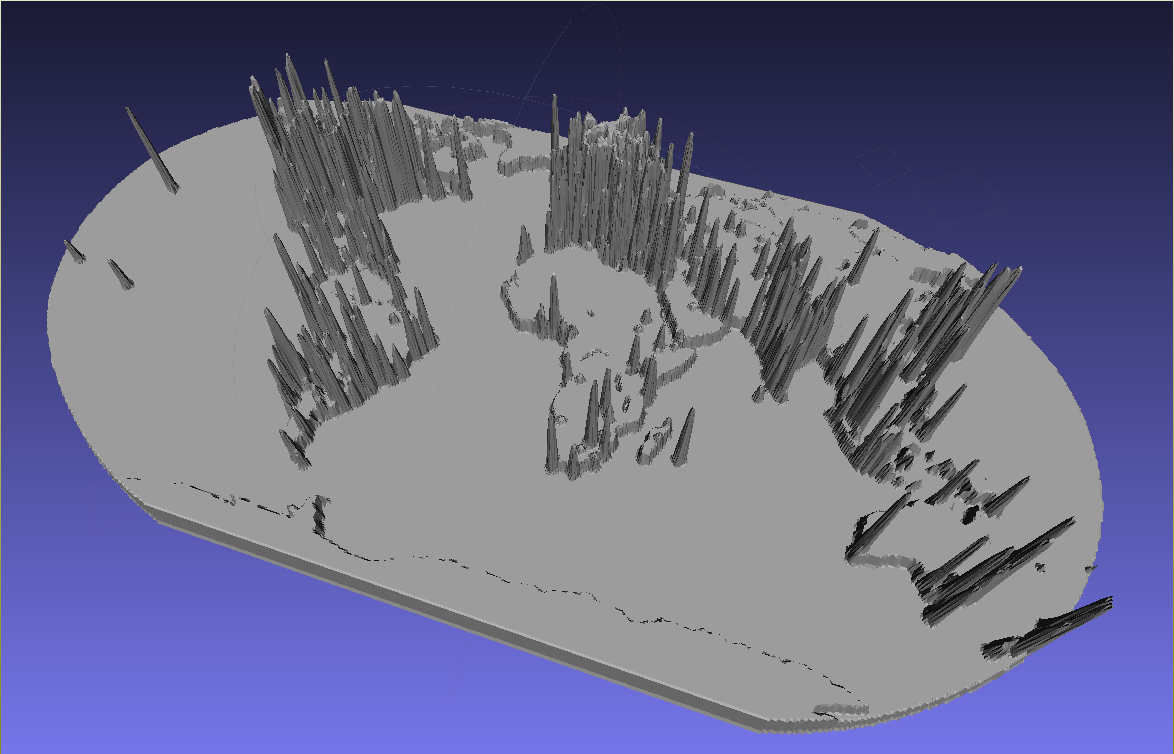Click the dense Europe spike cluster

pos(610,190)
